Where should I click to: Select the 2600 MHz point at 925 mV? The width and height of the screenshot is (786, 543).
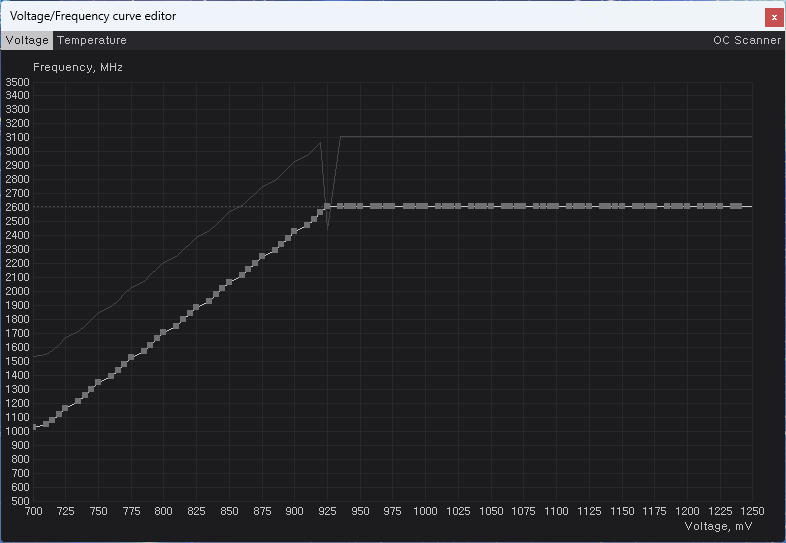tap(327, 206)
